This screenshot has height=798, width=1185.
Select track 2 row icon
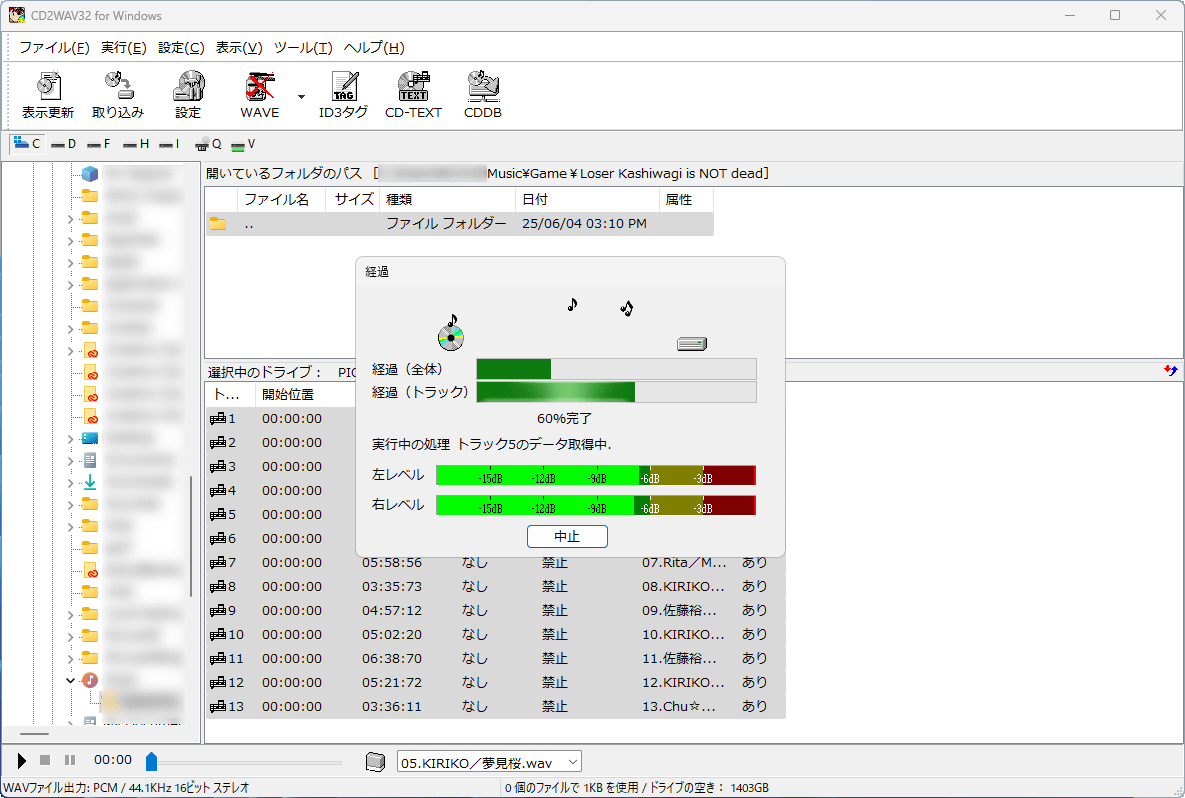point(218,443)
